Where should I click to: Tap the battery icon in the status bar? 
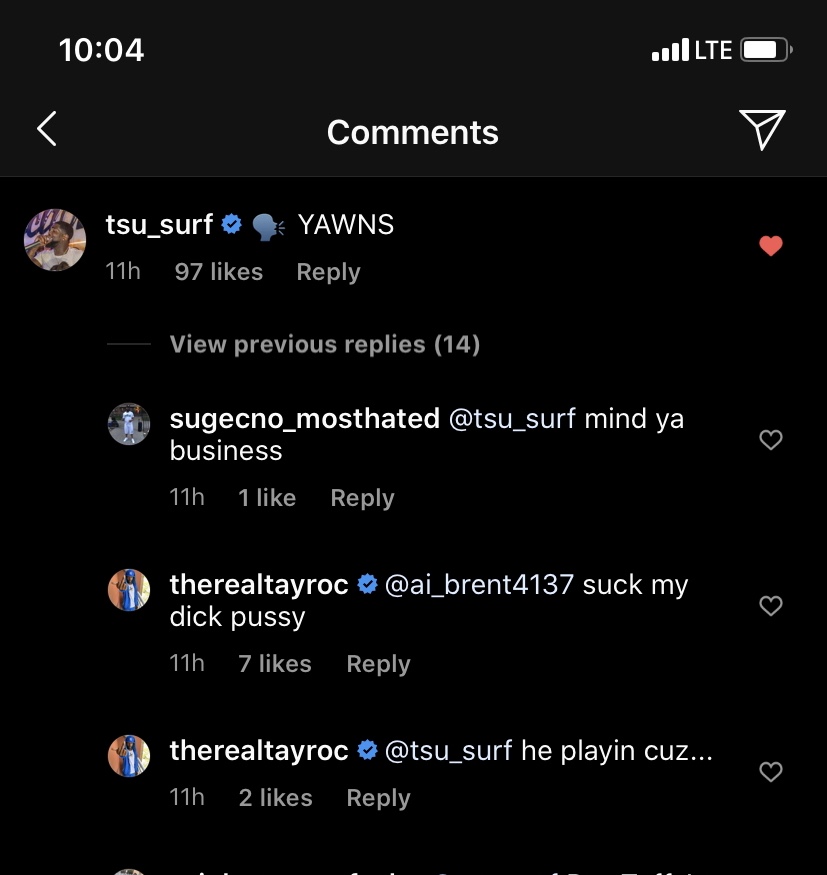pyautogui.click(x=767, y=50)
